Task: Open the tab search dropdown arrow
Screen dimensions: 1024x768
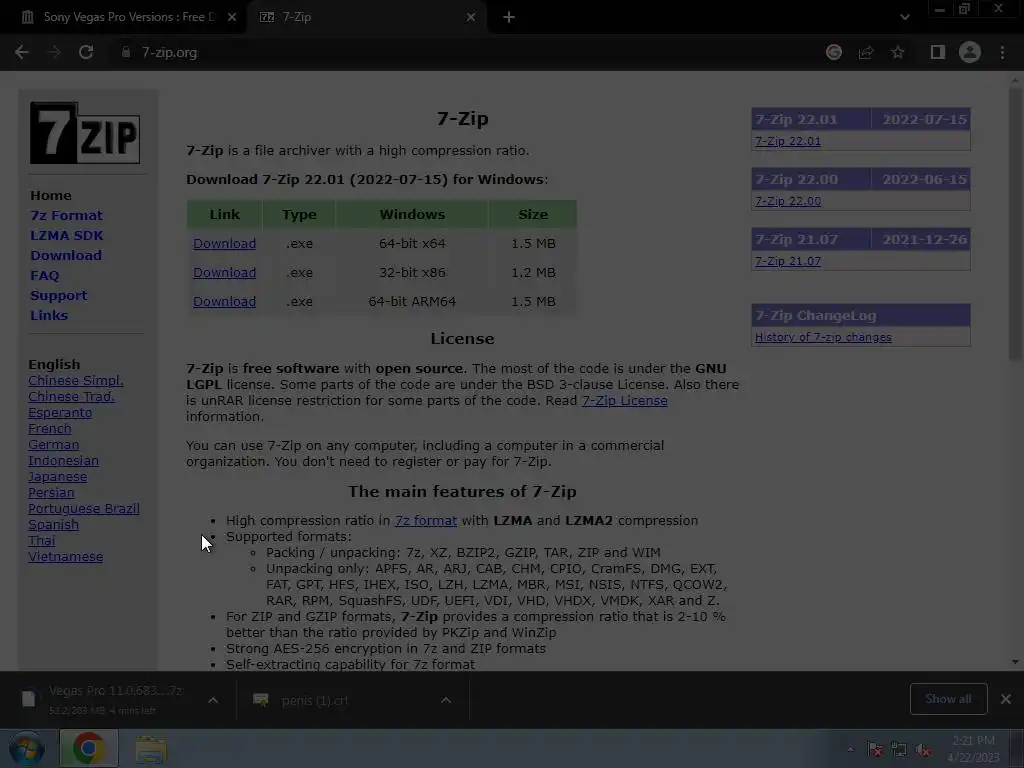Action: coord(904,17)
